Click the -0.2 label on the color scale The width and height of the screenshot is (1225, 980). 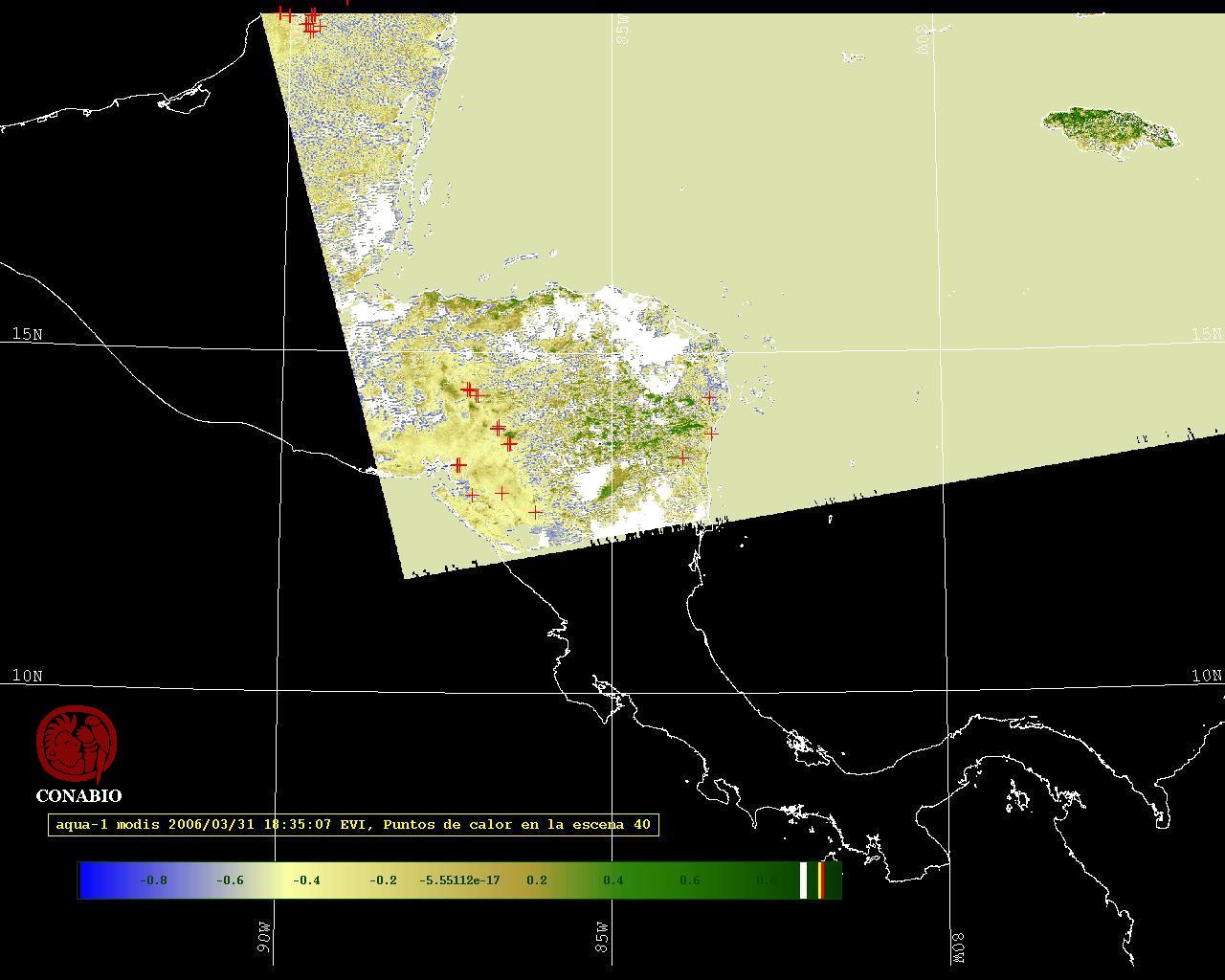pyautogui.click(x=383, y=880)
